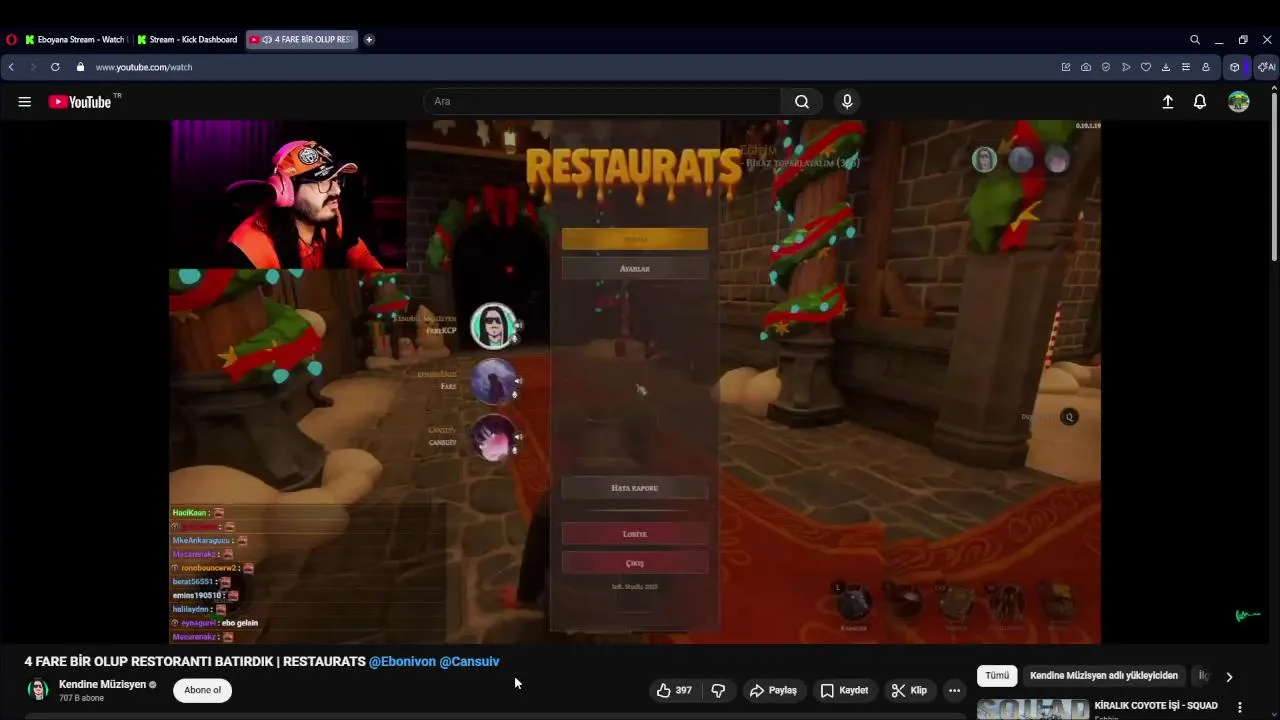Viewport: 1280px width, 720px height.
Task: Mute the YouTube tab via its speaker icon
Action: pyautogui.click(x=267, y=40)
